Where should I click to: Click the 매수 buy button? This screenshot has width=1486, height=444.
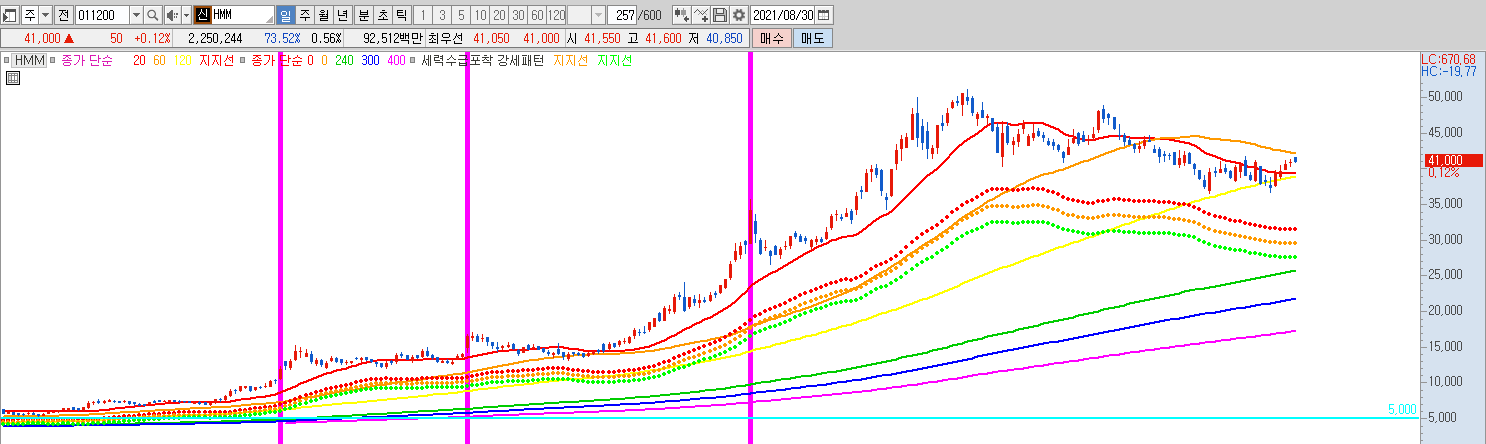tap(772, 38)
